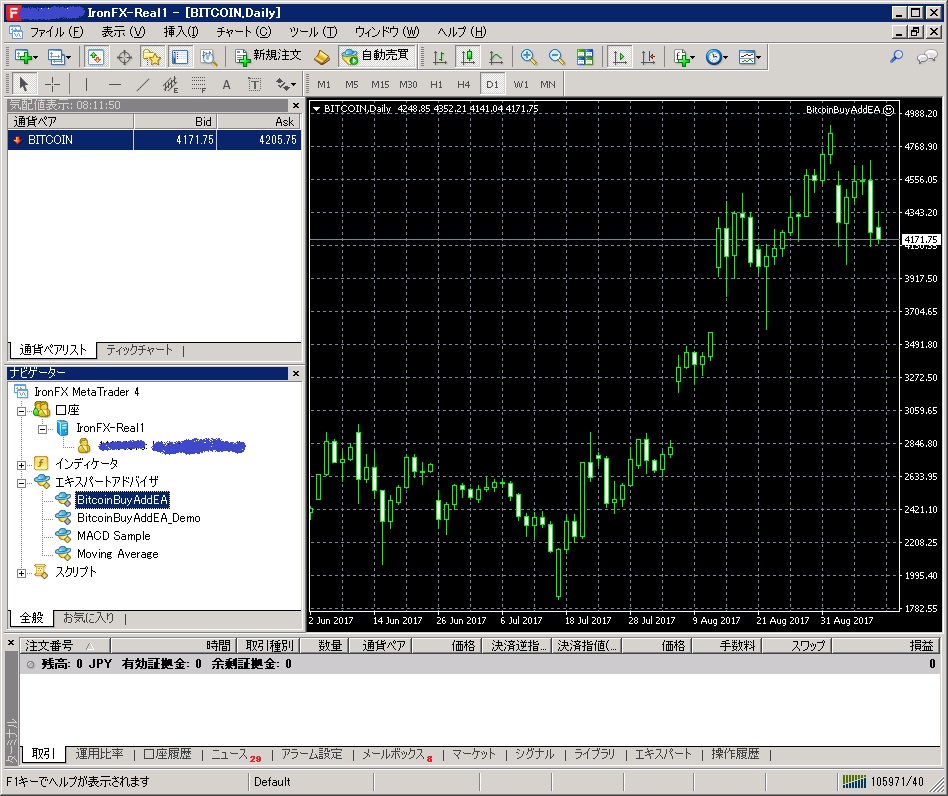This screenshot has width=948, height=796.
Task: Click the 新規注文 new order button
Action: click(x=267, y=56)
